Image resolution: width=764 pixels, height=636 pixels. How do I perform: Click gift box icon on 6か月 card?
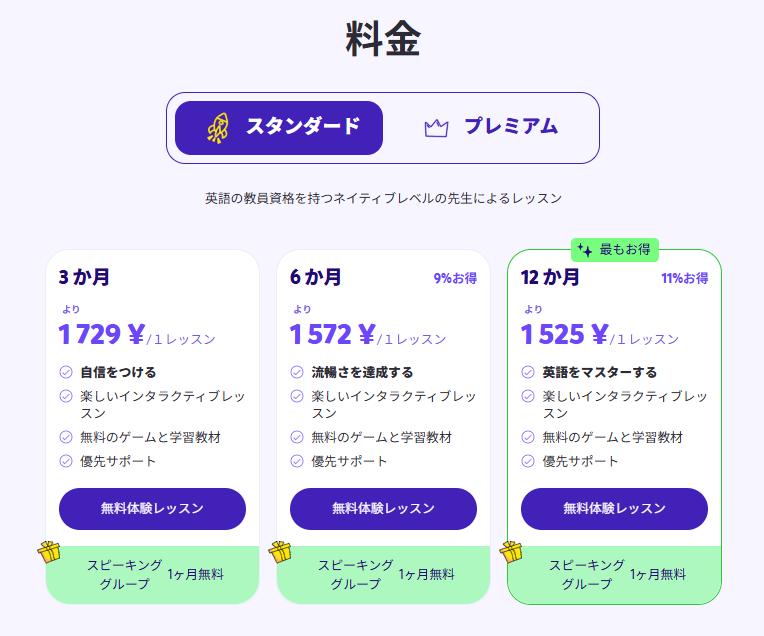(x=280, y=552)
